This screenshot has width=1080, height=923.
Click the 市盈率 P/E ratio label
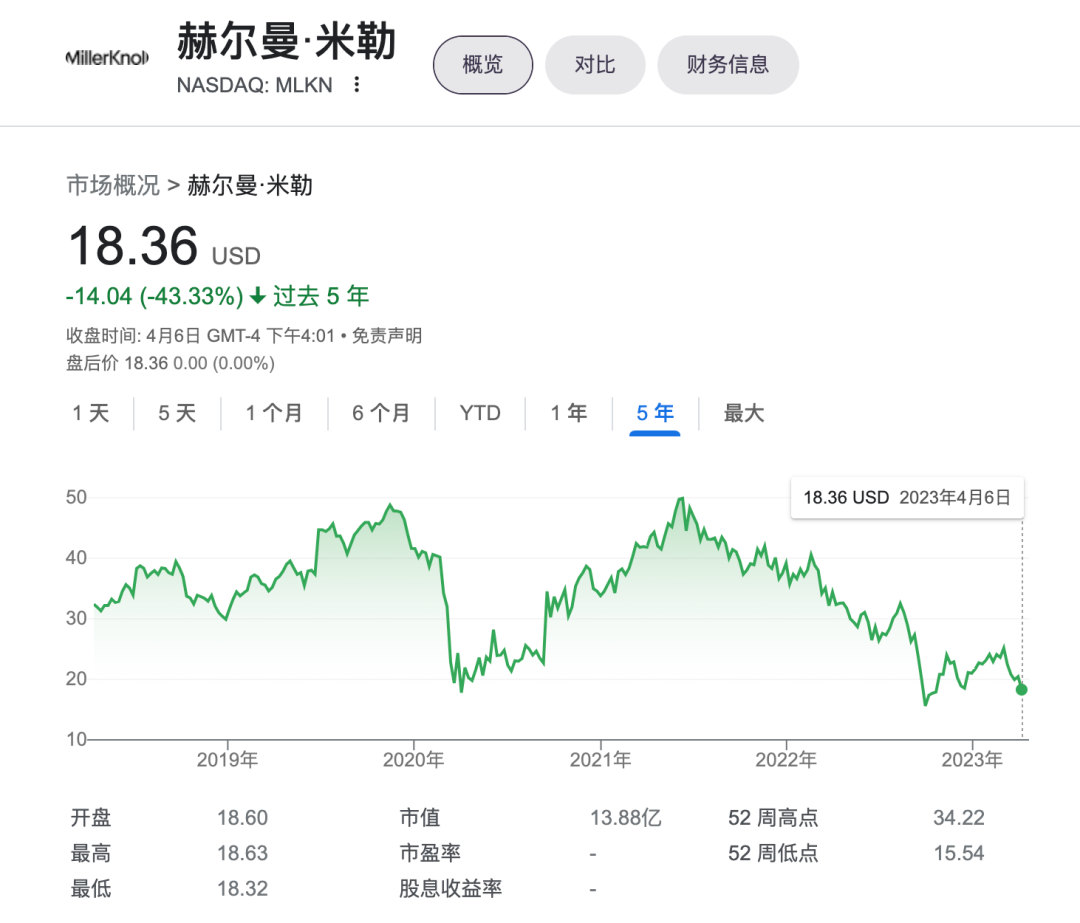(430, 853)
